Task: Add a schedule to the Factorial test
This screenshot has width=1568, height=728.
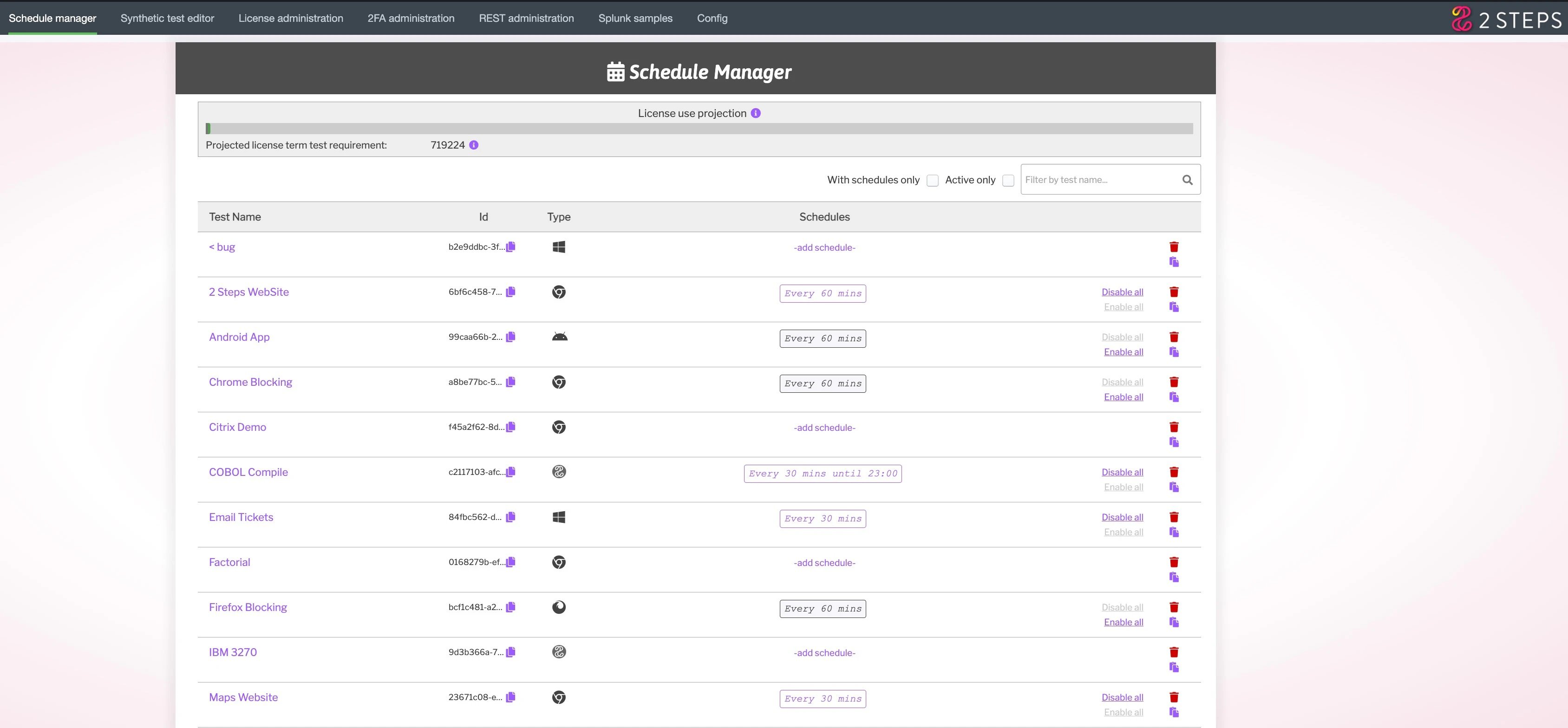Action: point(824,562)
